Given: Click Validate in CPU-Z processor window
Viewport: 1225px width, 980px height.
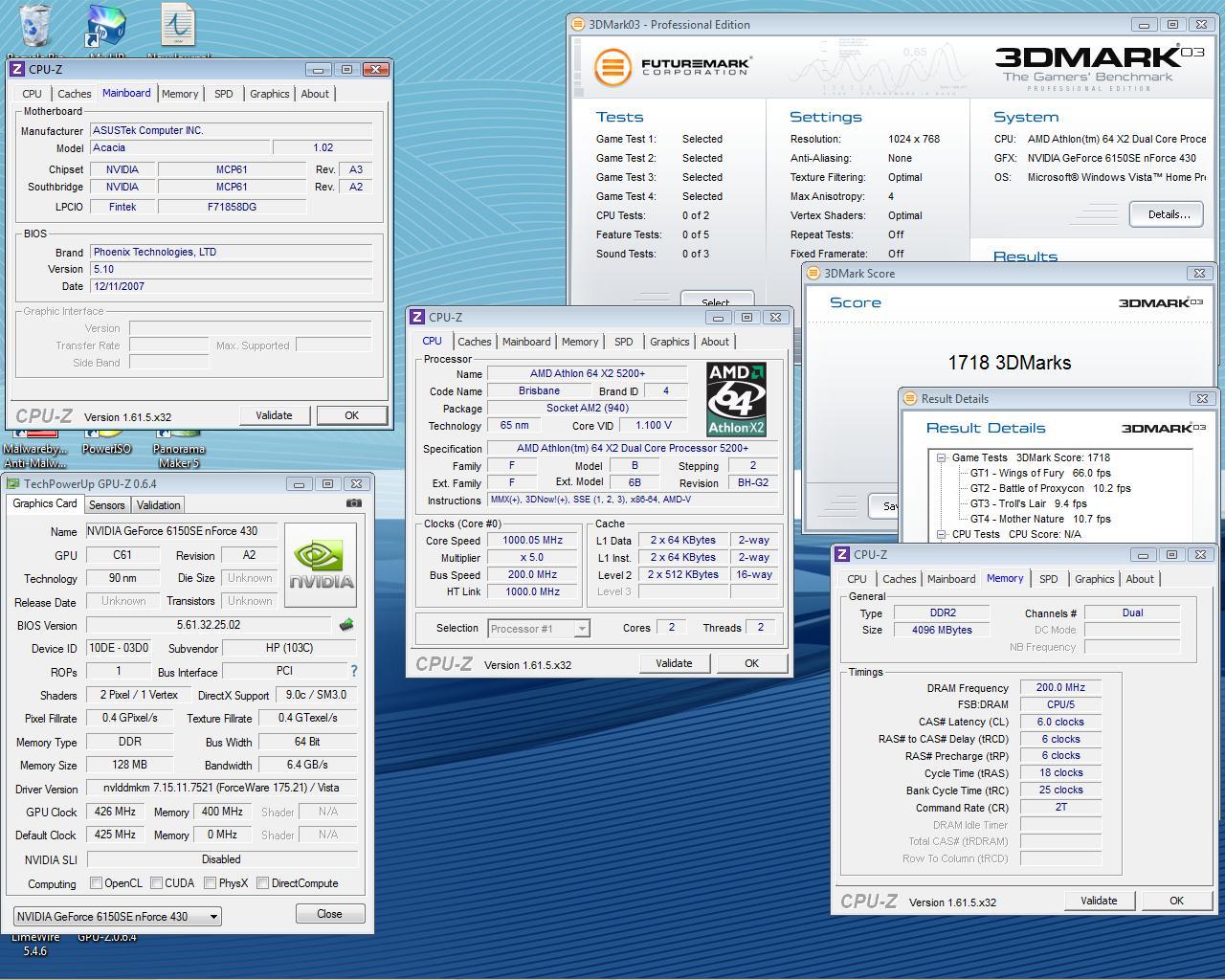Looking at the screenshot, I should click(674, 663).
